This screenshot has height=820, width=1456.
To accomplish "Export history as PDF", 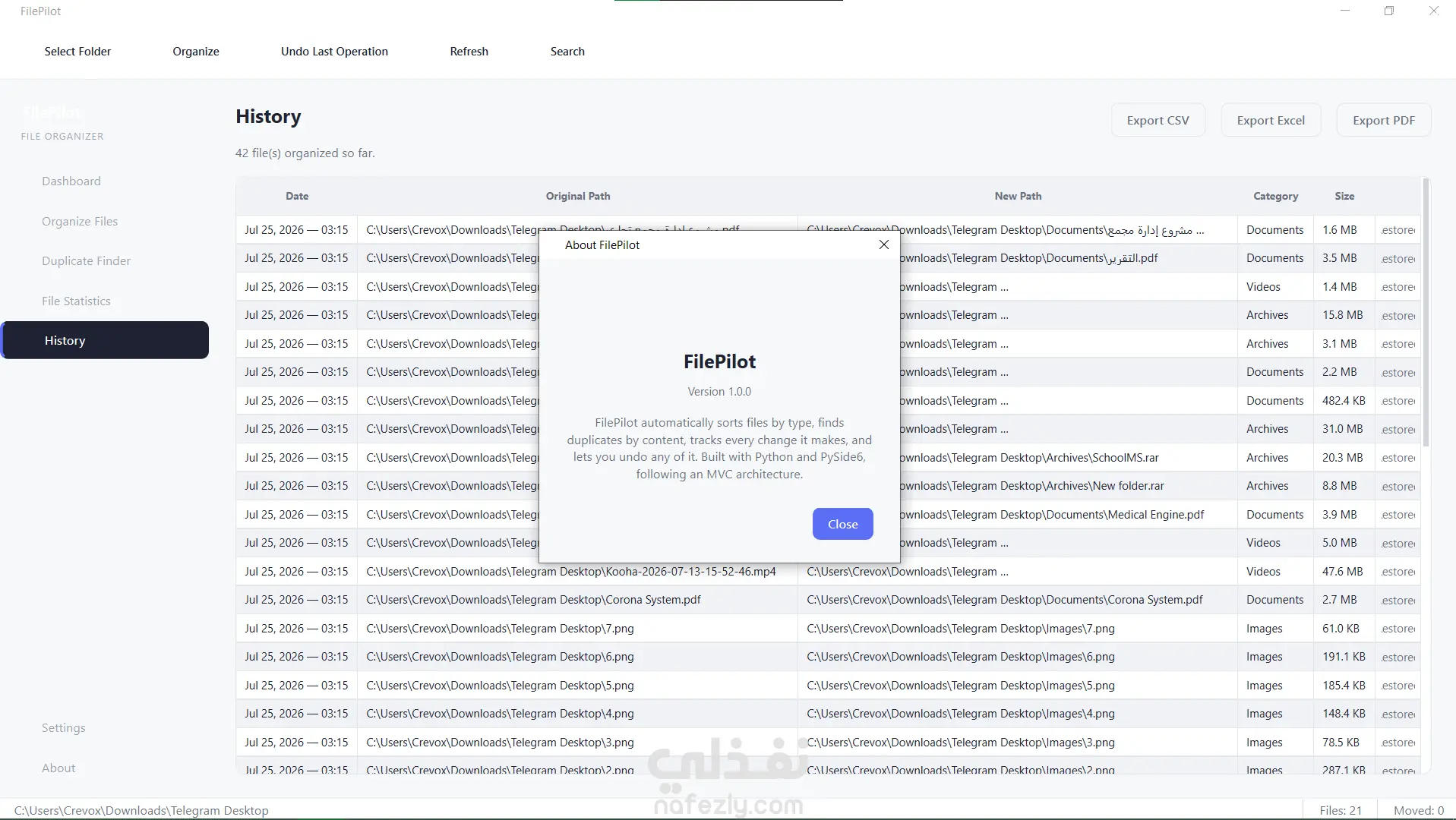I will tap(1383, 120).
